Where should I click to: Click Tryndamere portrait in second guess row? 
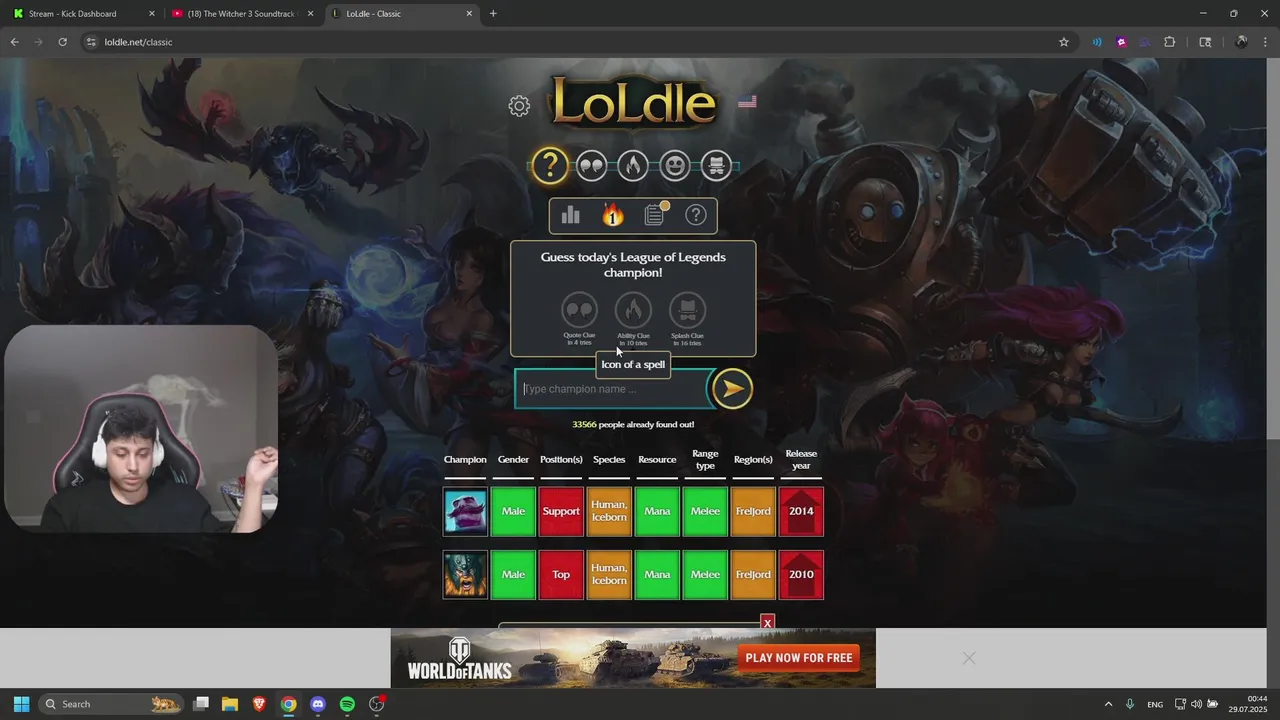(x=465, y=575)
